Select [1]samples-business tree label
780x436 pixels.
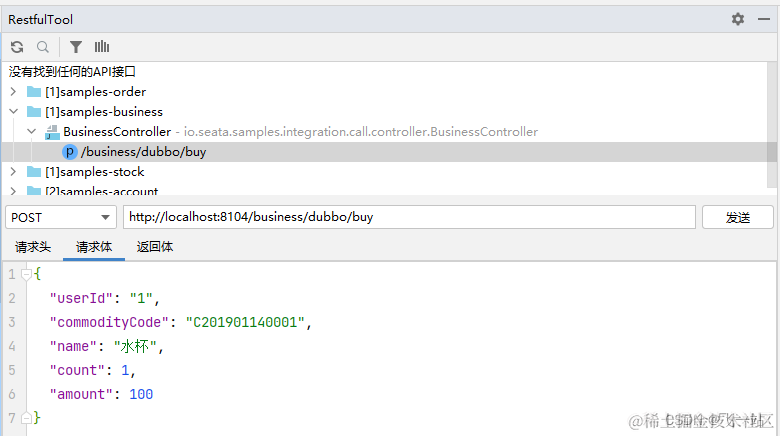point(104,111)
